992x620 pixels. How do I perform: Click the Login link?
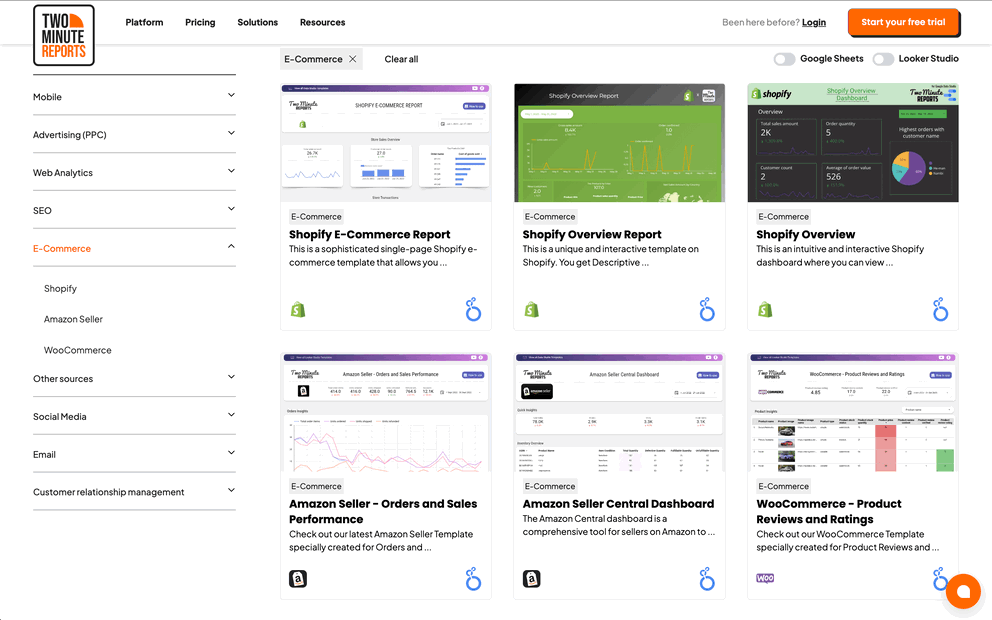pos(813,21)
